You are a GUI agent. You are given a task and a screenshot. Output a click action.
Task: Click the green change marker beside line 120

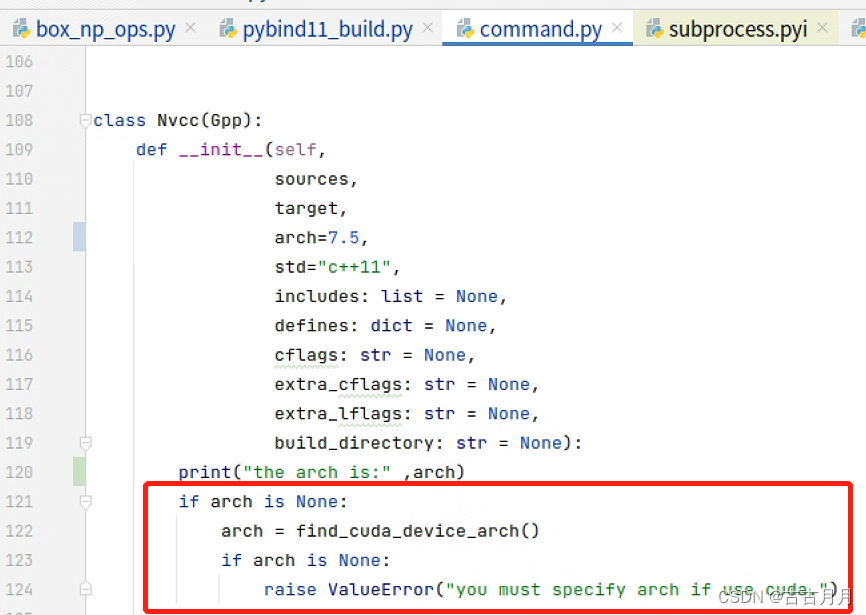80,472
